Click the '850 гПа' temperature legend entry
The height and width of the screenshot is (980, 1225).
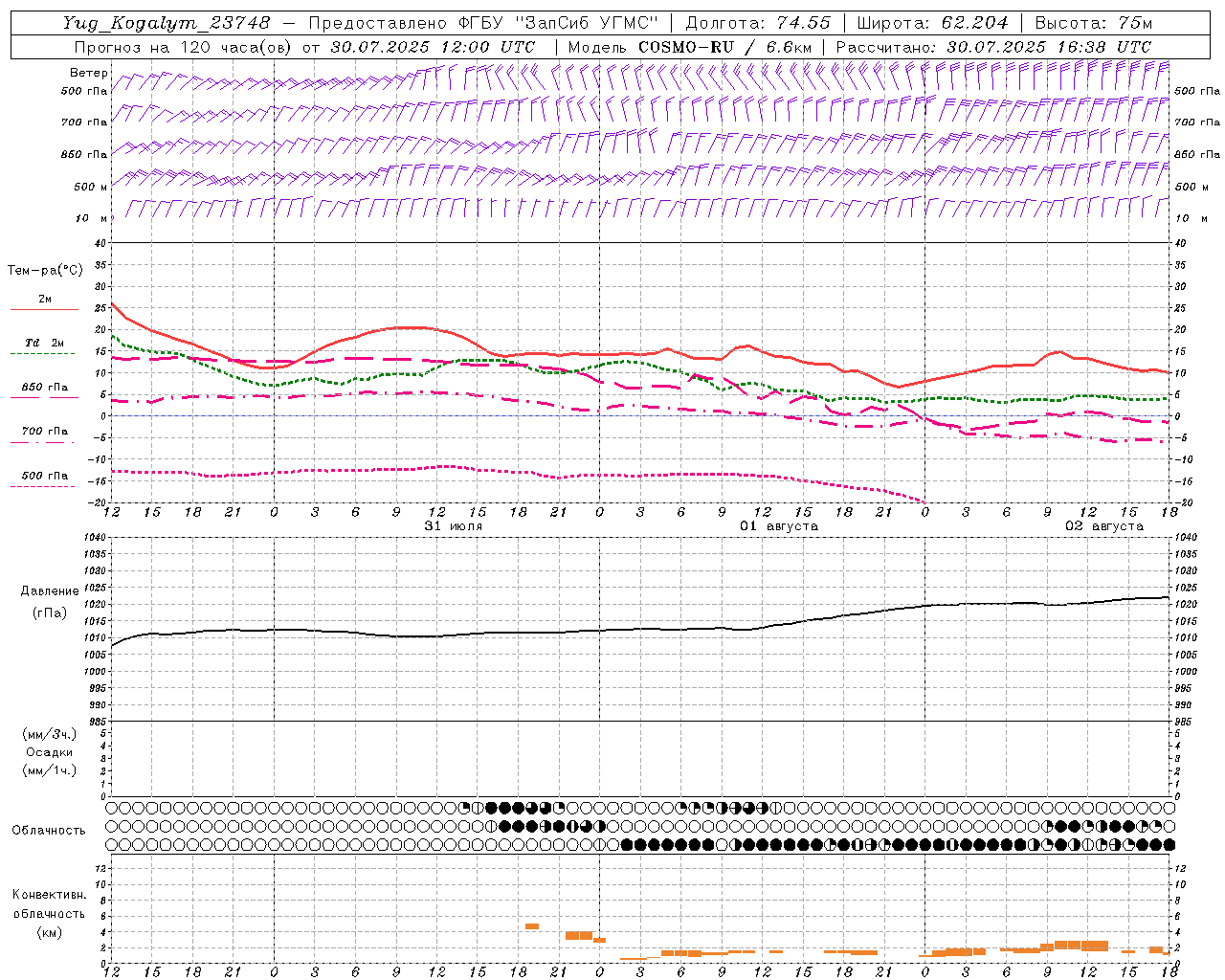pos(45,388)
